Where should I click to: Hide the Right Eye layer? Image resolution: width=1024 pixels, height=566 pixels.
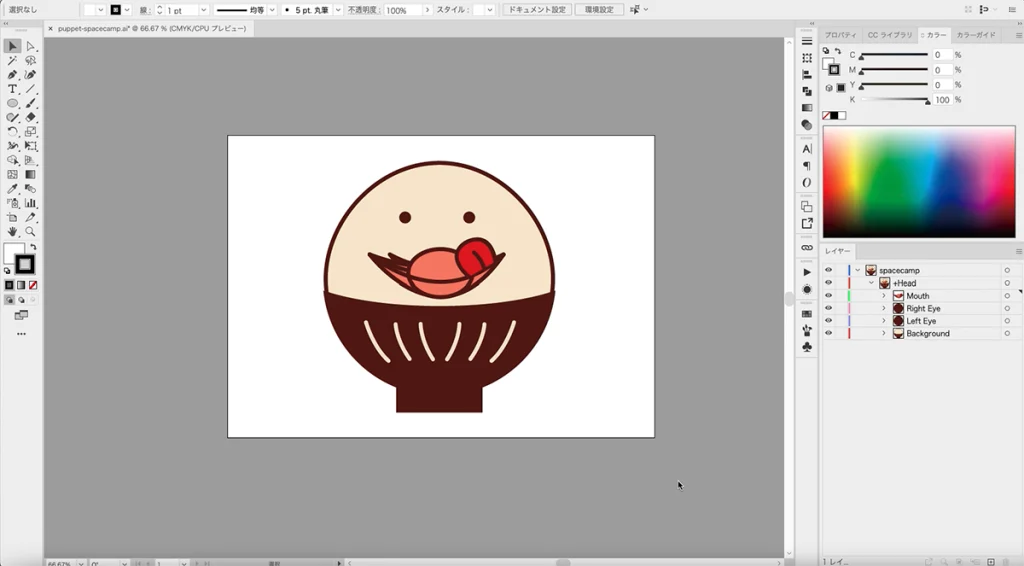(828, 309)
